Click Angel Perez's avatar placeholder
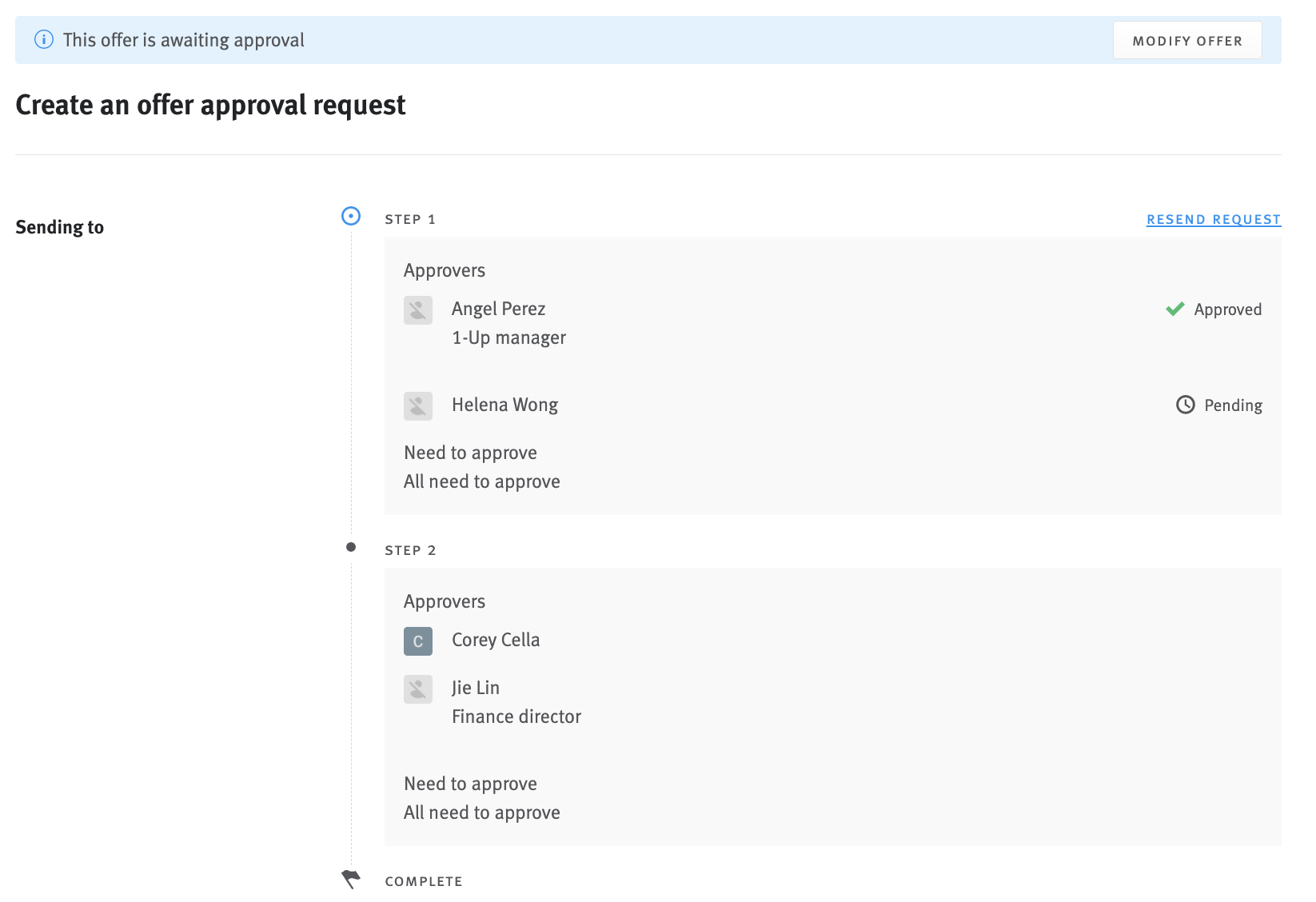This screenshot has width=1316, height=902. 417,310
